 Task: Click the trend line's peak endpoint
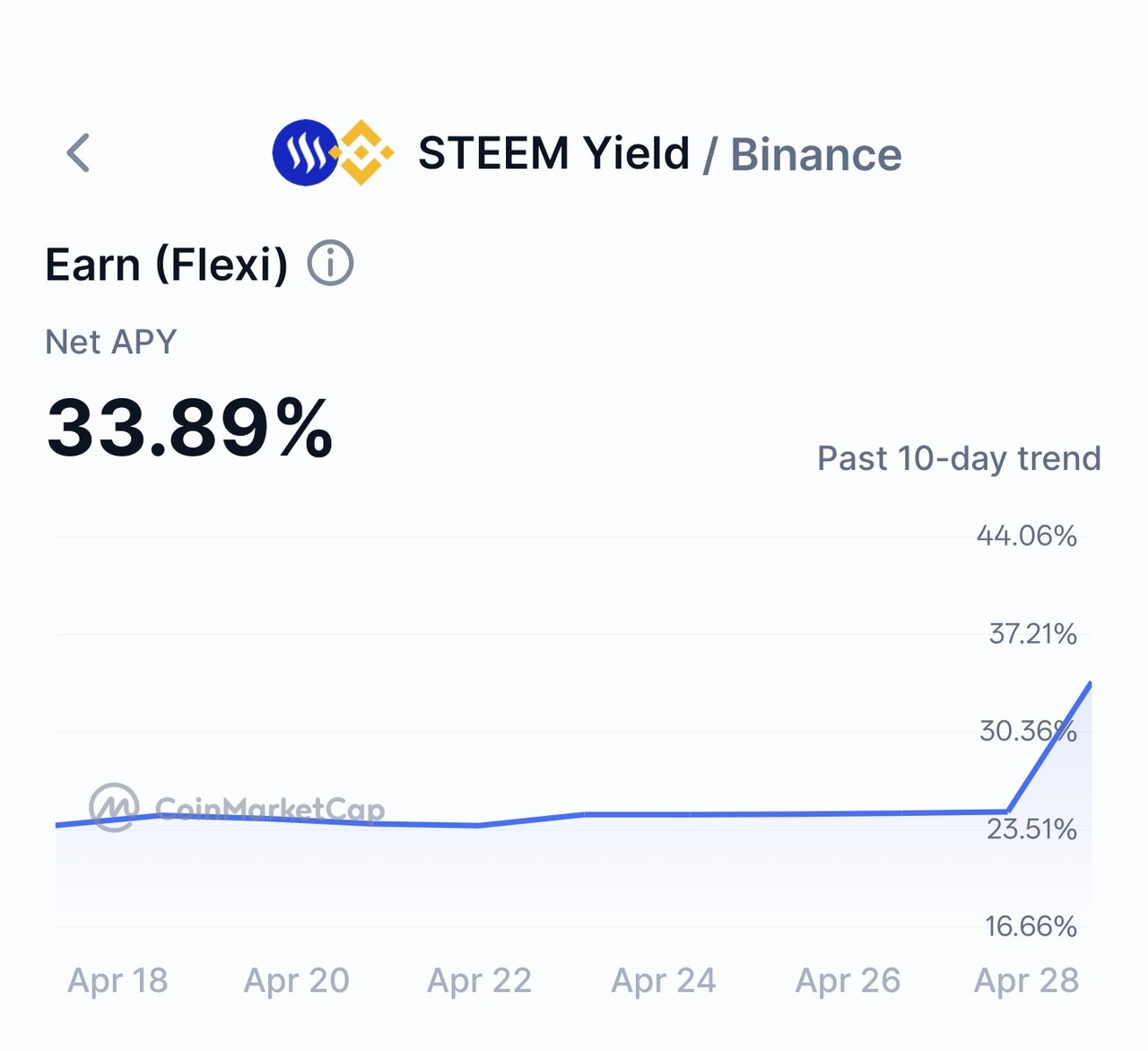pos(1090,684)
